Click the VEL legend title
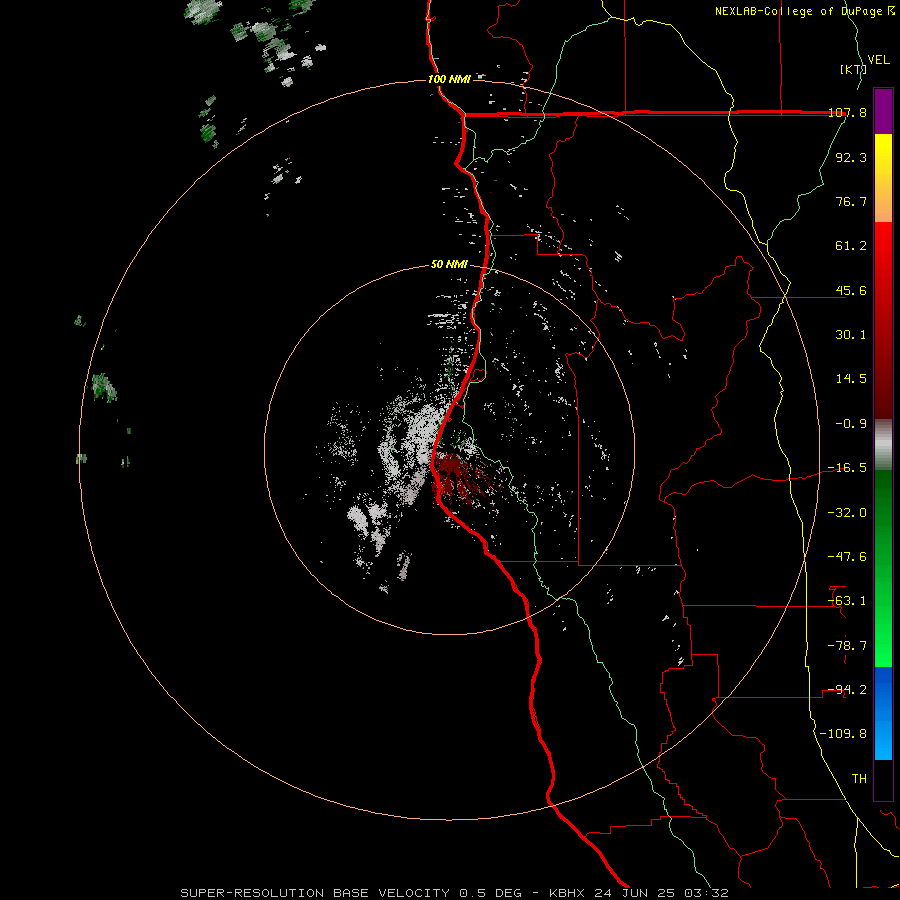 878,60
